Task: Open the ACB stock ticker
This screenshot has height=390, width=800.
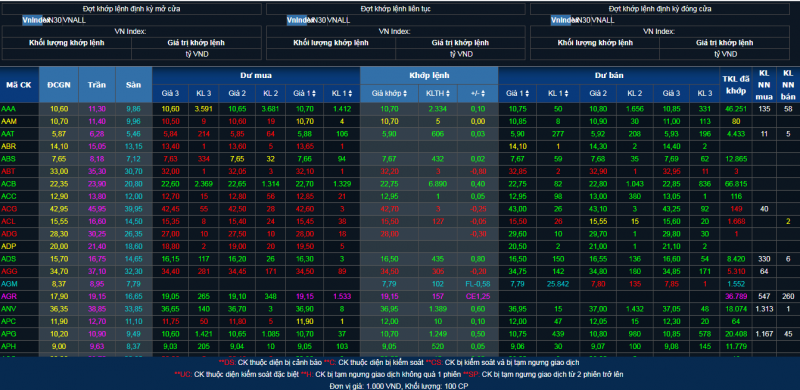Action: tap(8, 184)
